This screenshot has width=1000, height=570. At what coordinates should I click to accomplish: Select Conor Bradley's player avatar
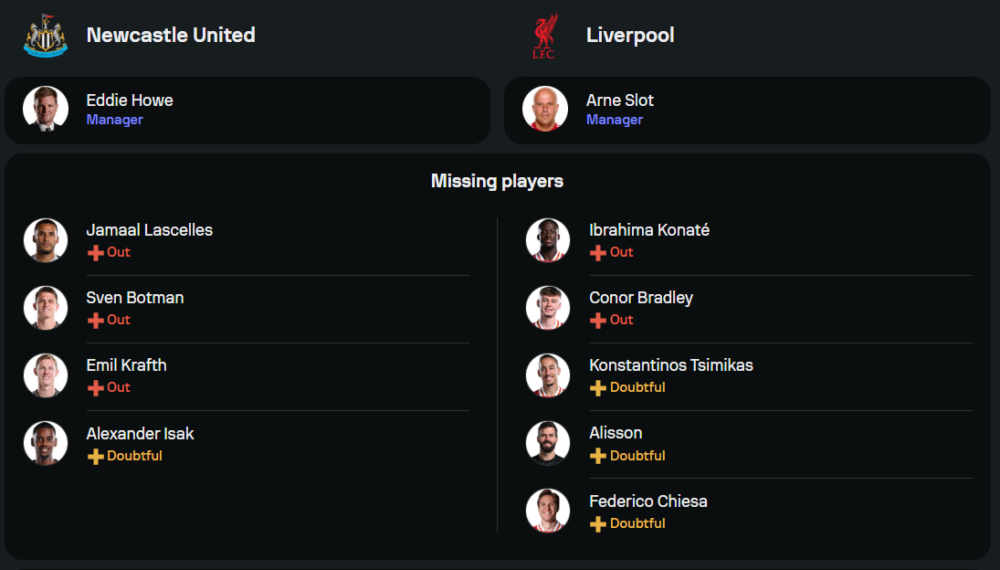548,307
